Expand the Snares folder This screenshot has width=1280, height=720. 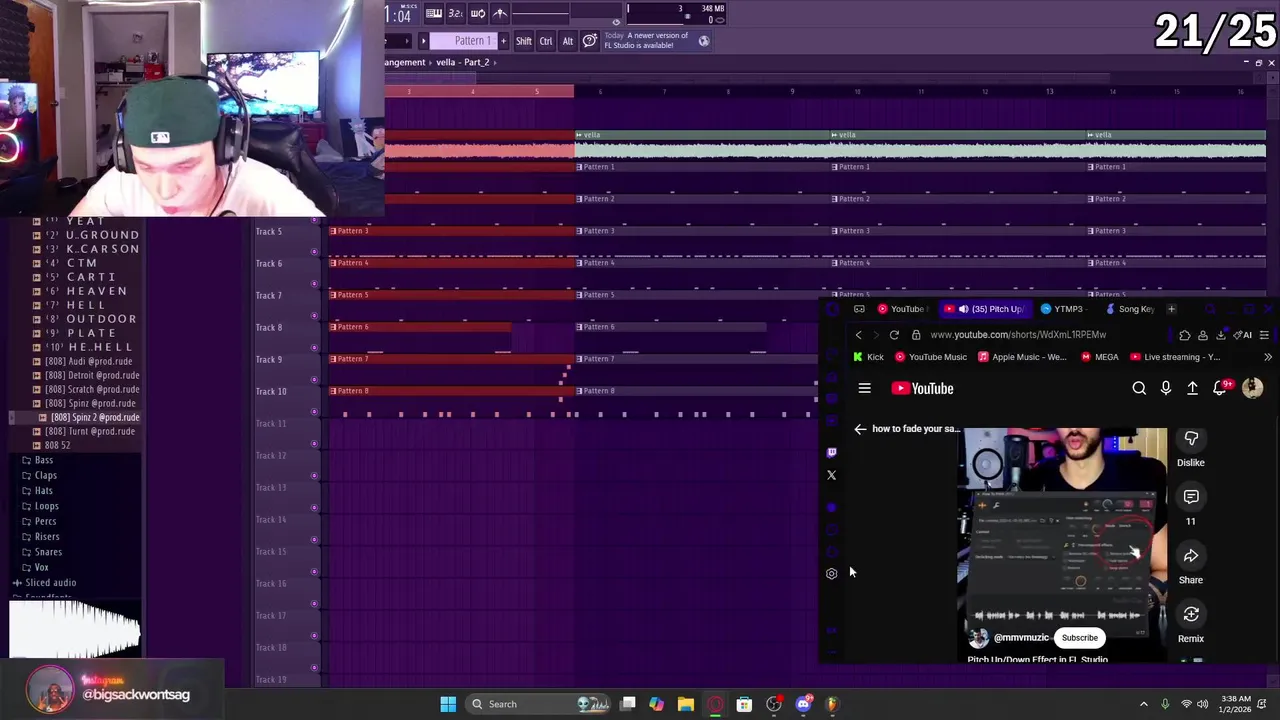click(x=42, y=552)
